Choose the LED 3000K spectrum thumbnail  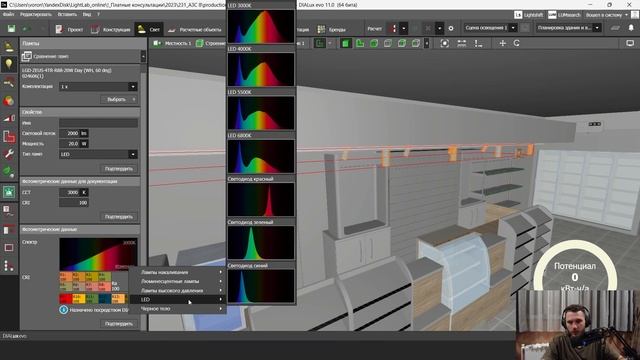click(261, 27)
